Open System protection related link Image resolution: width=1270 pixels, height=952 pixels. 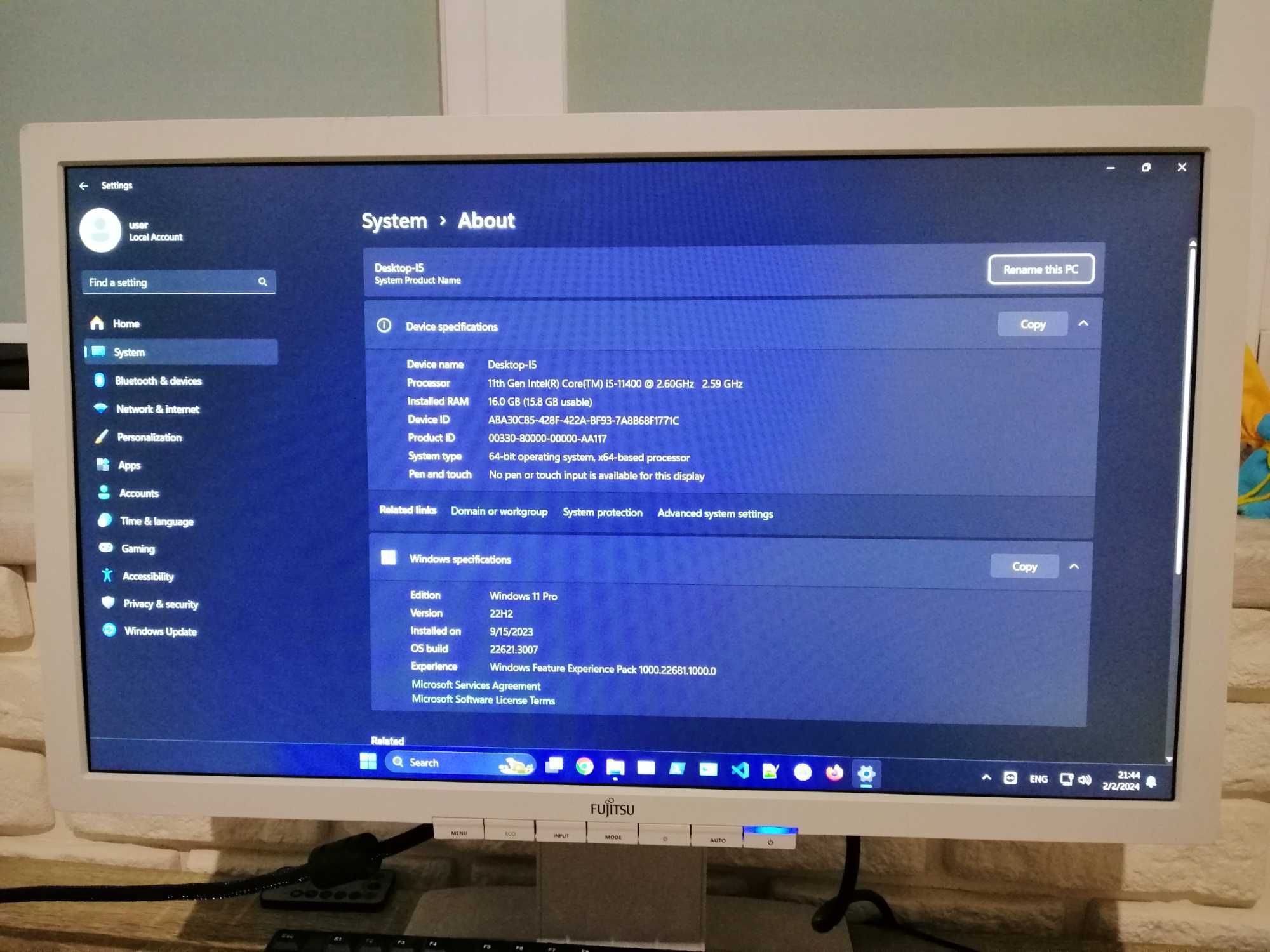[x=602, y=513]
